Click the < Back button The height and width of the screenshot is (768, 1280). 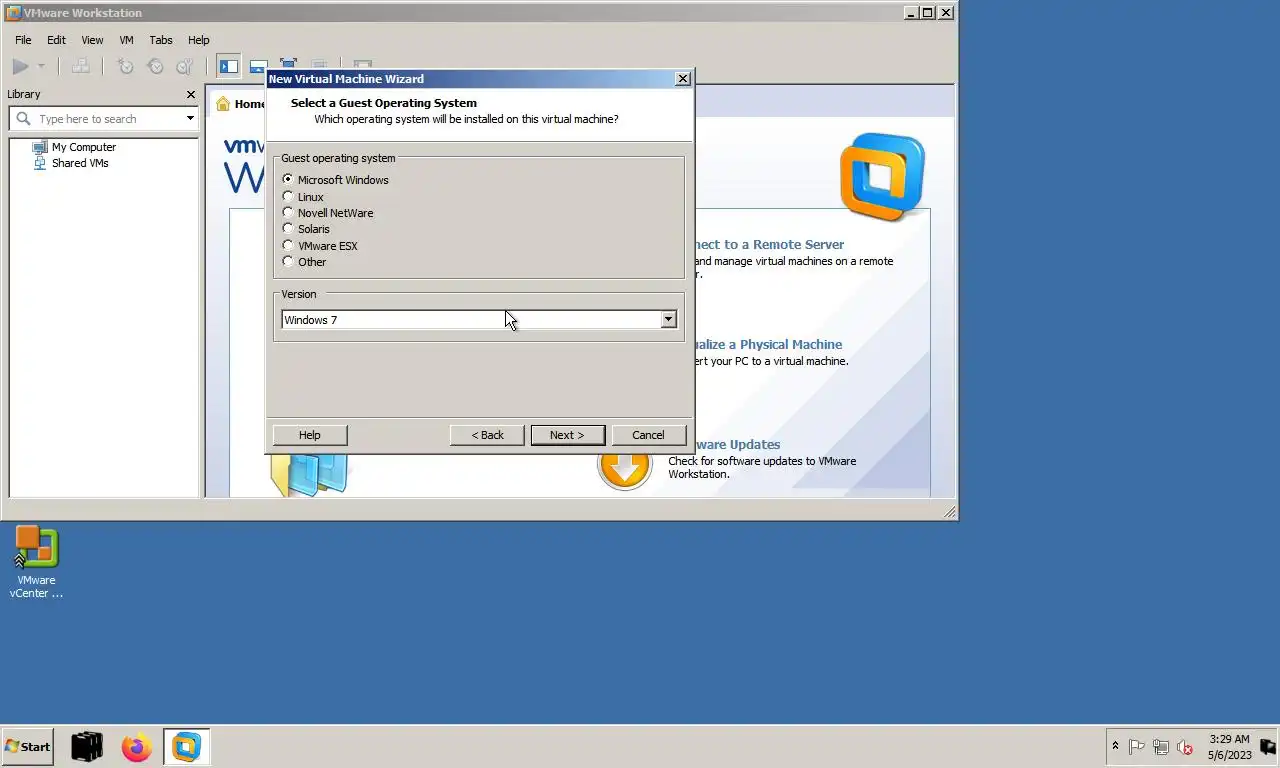point(487,435)
